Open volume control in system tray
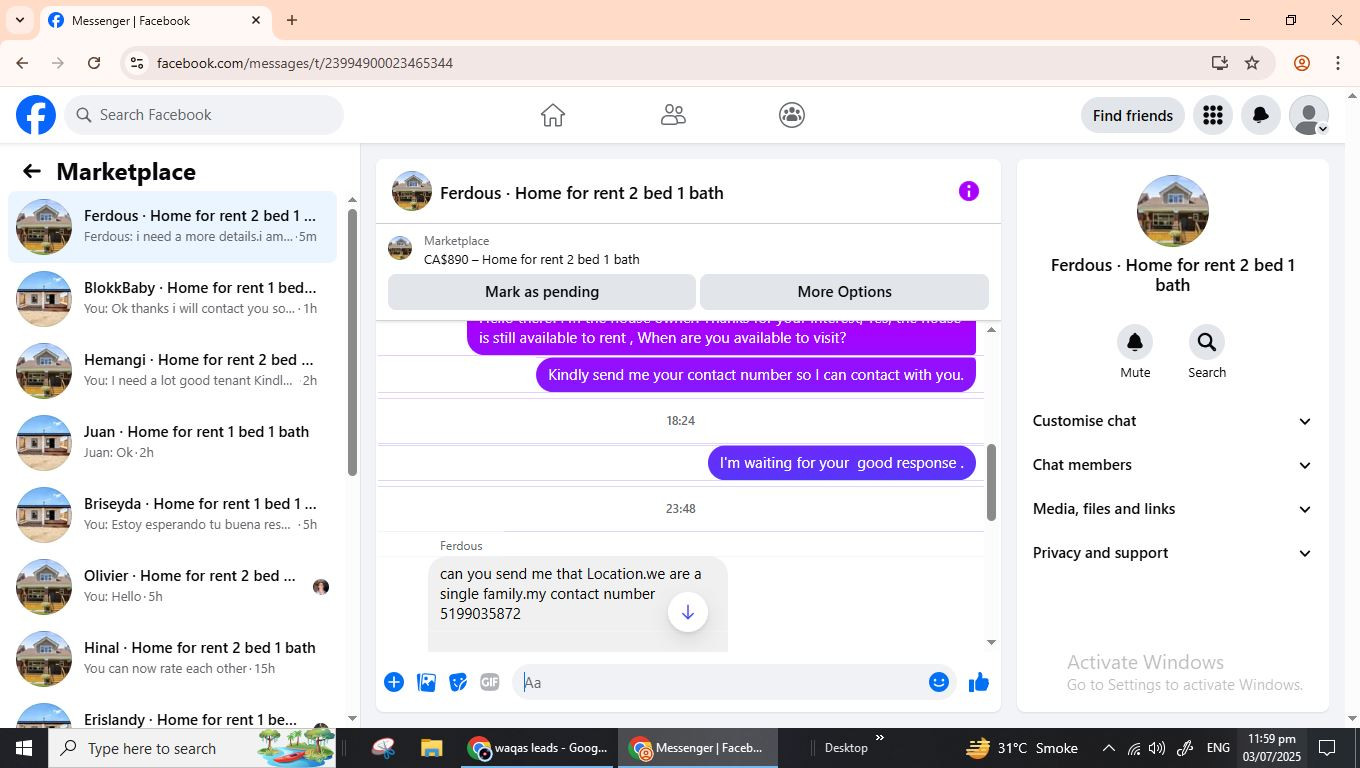Screen dimensions: 1360x768 click(1157, 748)
